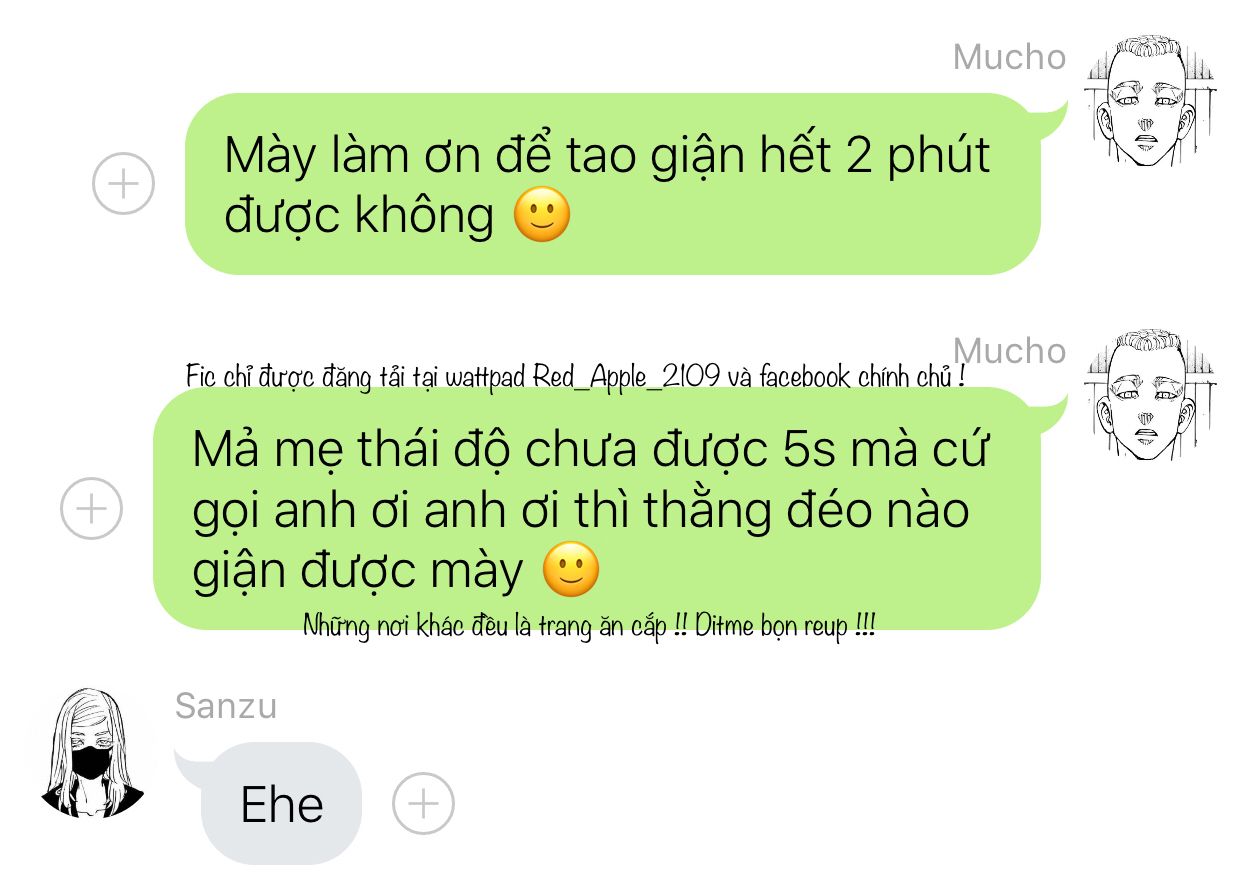Click the Mucho name above the second message
Screen dimensions: 1242x885
tap(1010, 351)
